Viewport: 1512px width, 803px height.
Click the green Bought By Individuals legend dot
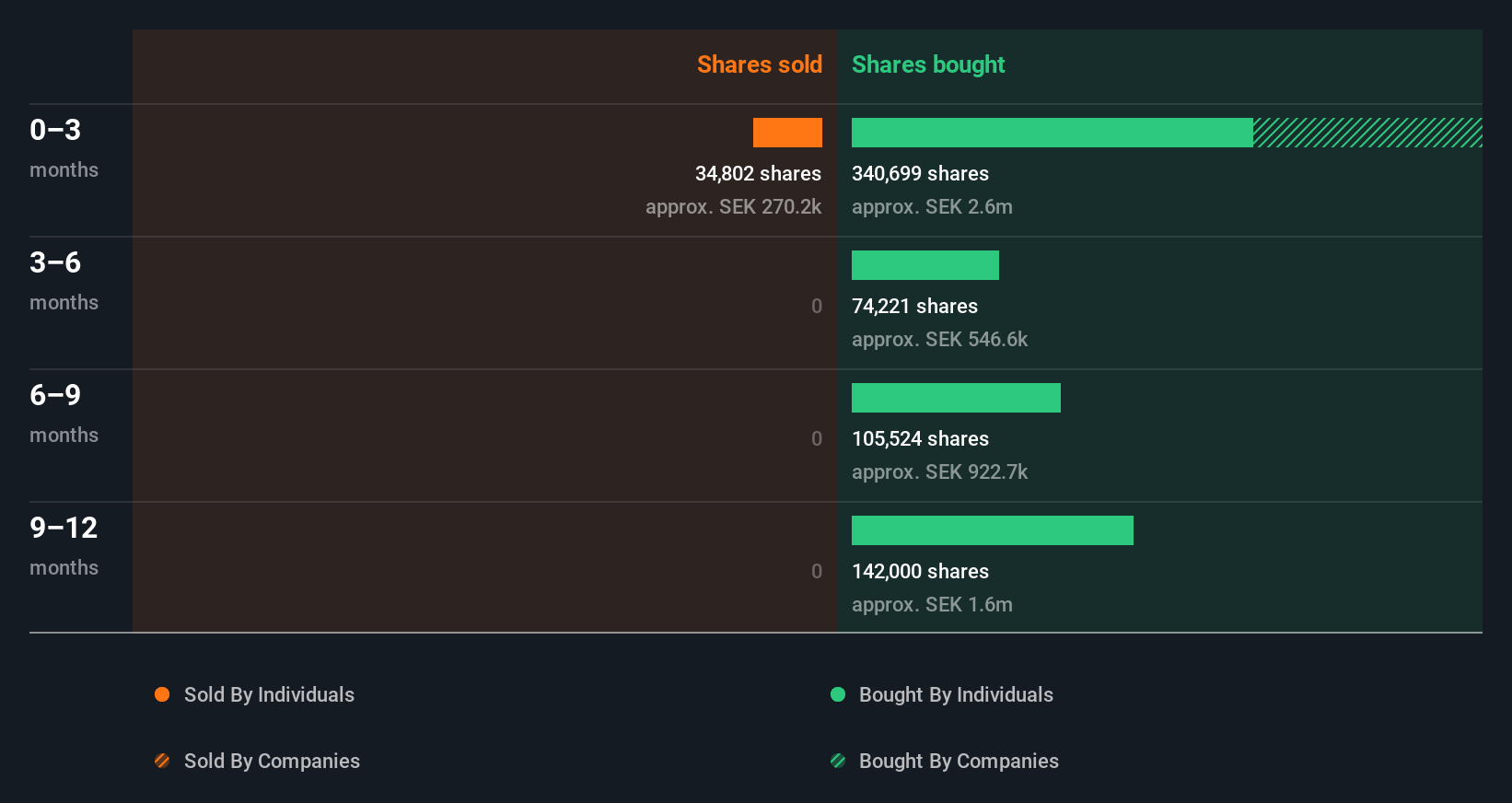[838, 694]
